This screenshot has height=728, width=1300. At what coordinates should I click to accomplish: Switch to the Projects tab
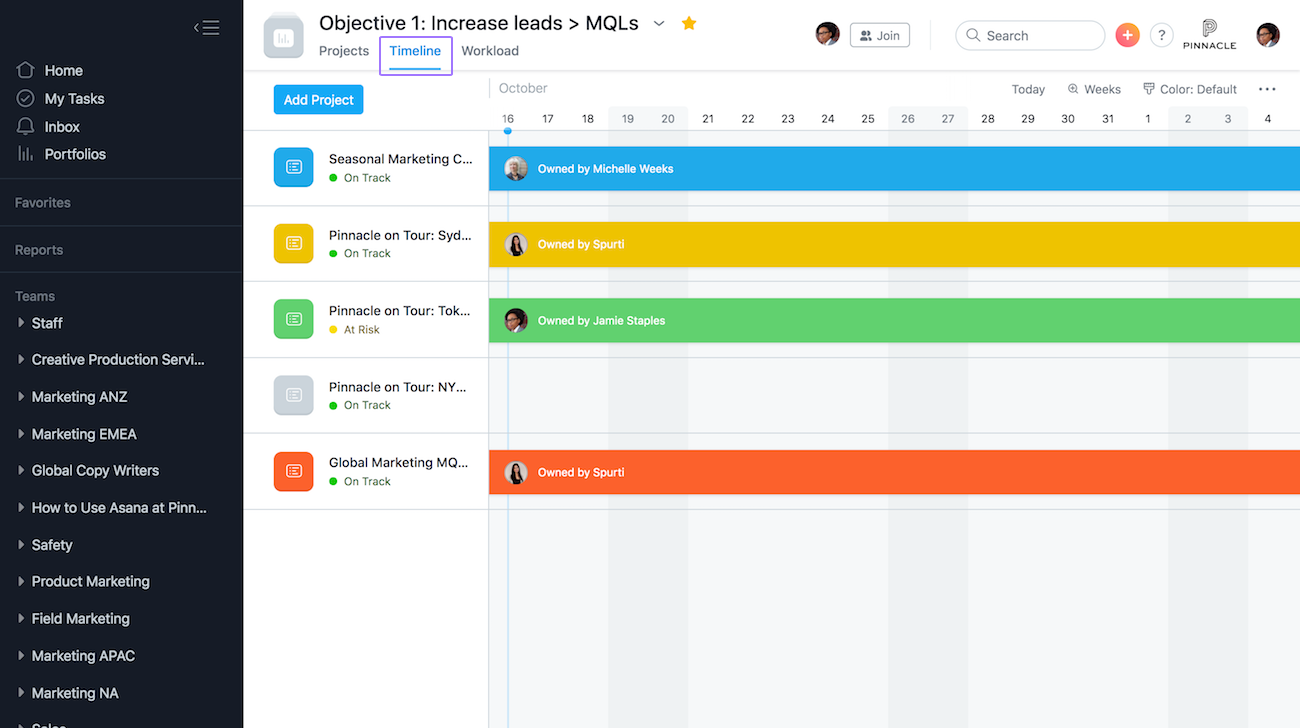pyautogui.click(x=344, y=51)
